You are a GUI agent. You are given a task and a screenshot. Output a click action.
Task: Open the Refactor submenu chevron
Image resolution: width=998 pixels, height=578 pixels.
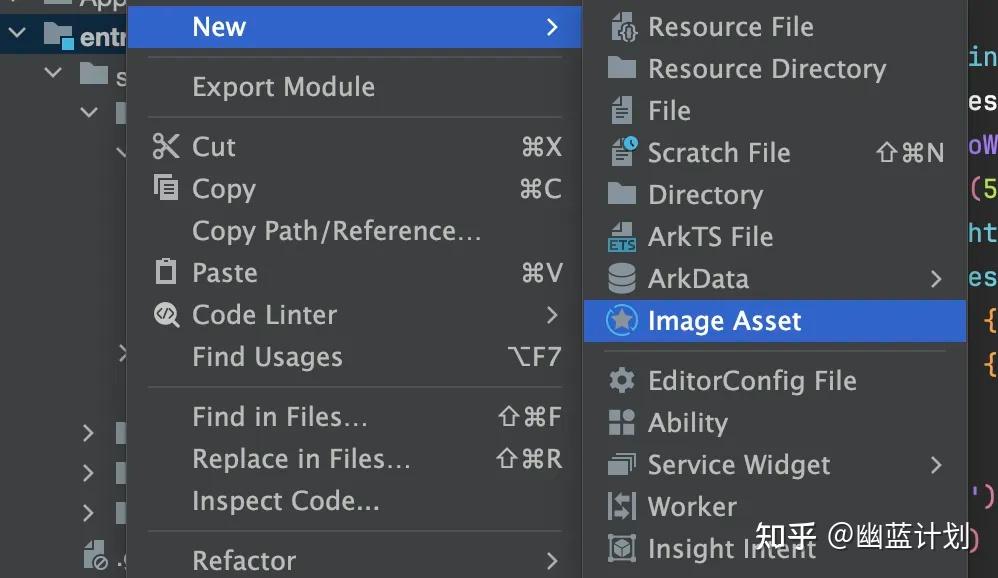[x=552, y=561]
